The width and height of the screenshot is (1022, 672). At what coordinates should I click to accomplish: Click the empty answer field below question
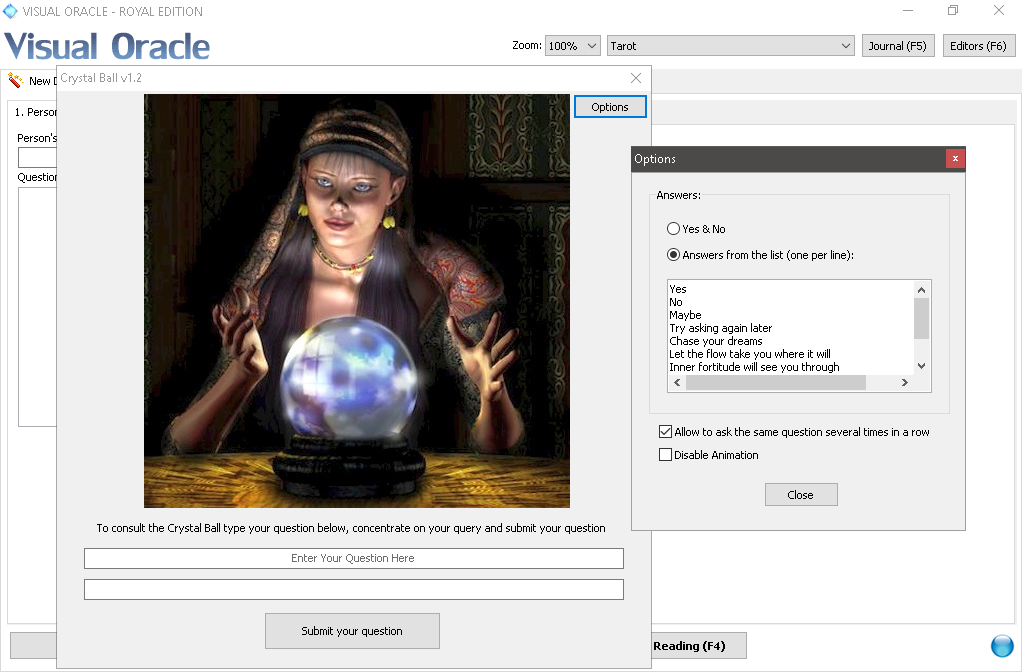pos(353,590)
